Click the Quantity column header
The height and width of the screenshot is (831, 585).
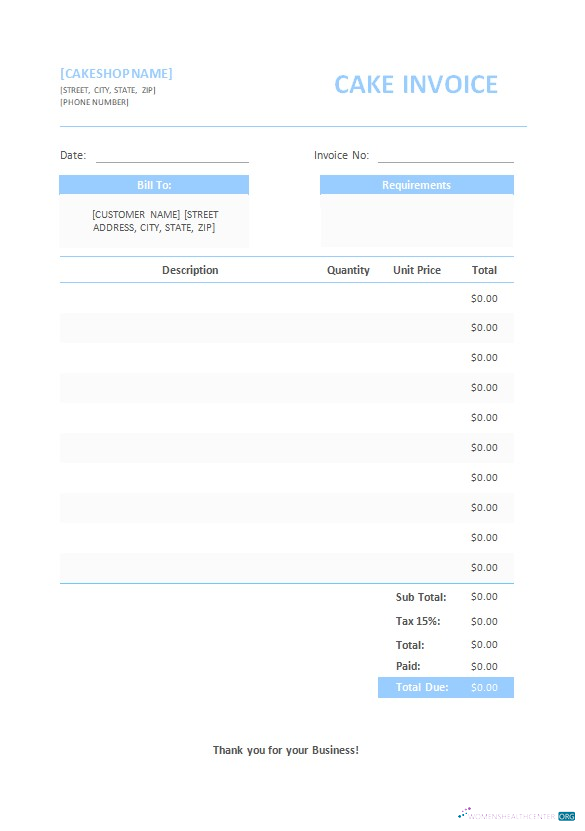[x=348, y=270]
